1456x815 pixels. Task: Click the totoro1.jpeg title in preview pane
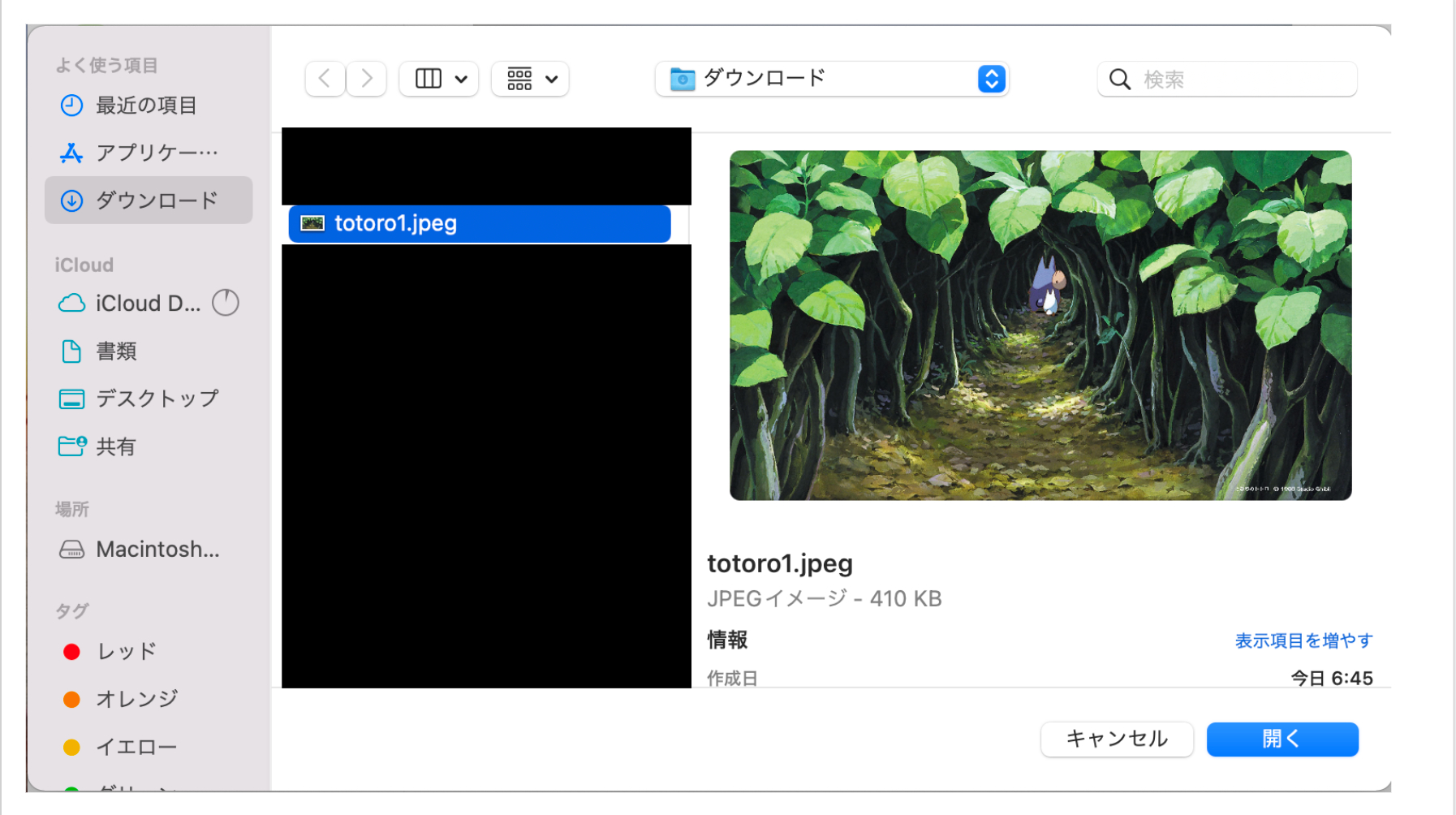click(x=780, y=563)
